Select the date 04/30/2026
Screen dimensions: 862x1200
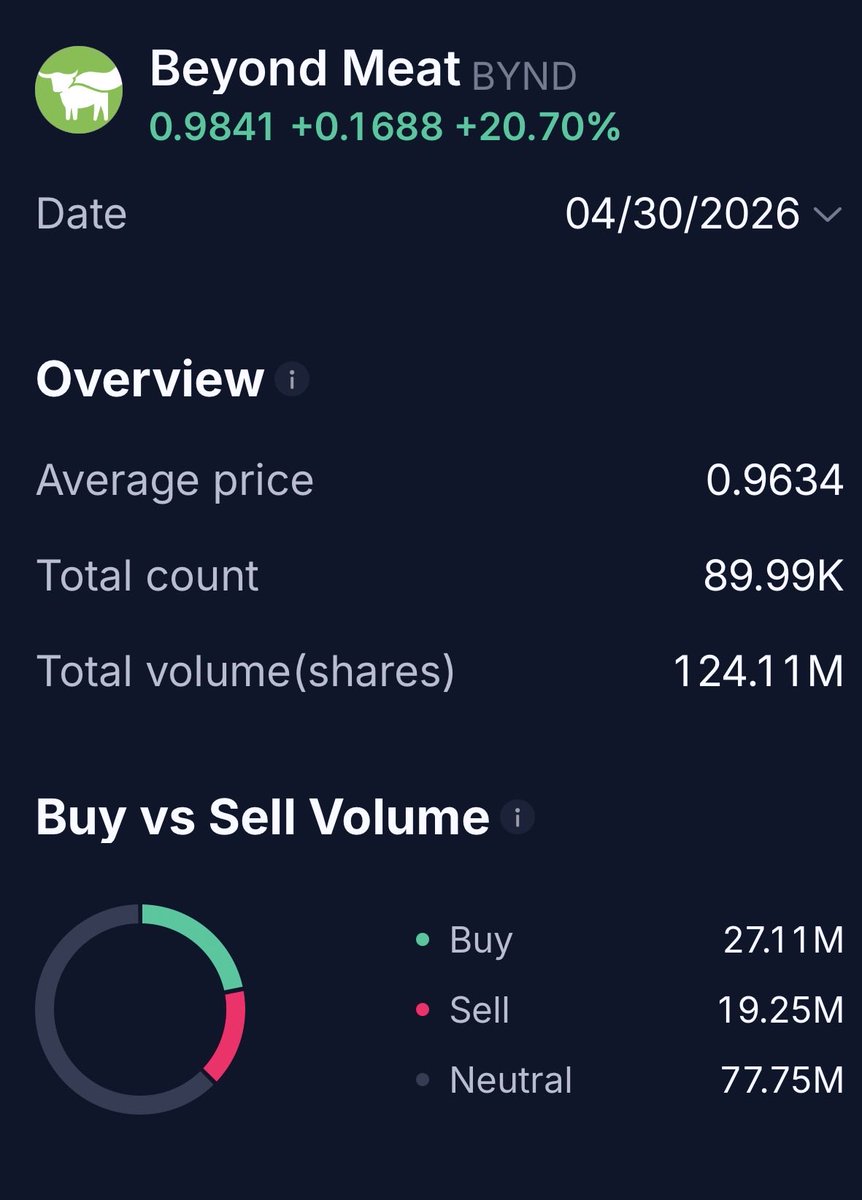click(683, 213)
